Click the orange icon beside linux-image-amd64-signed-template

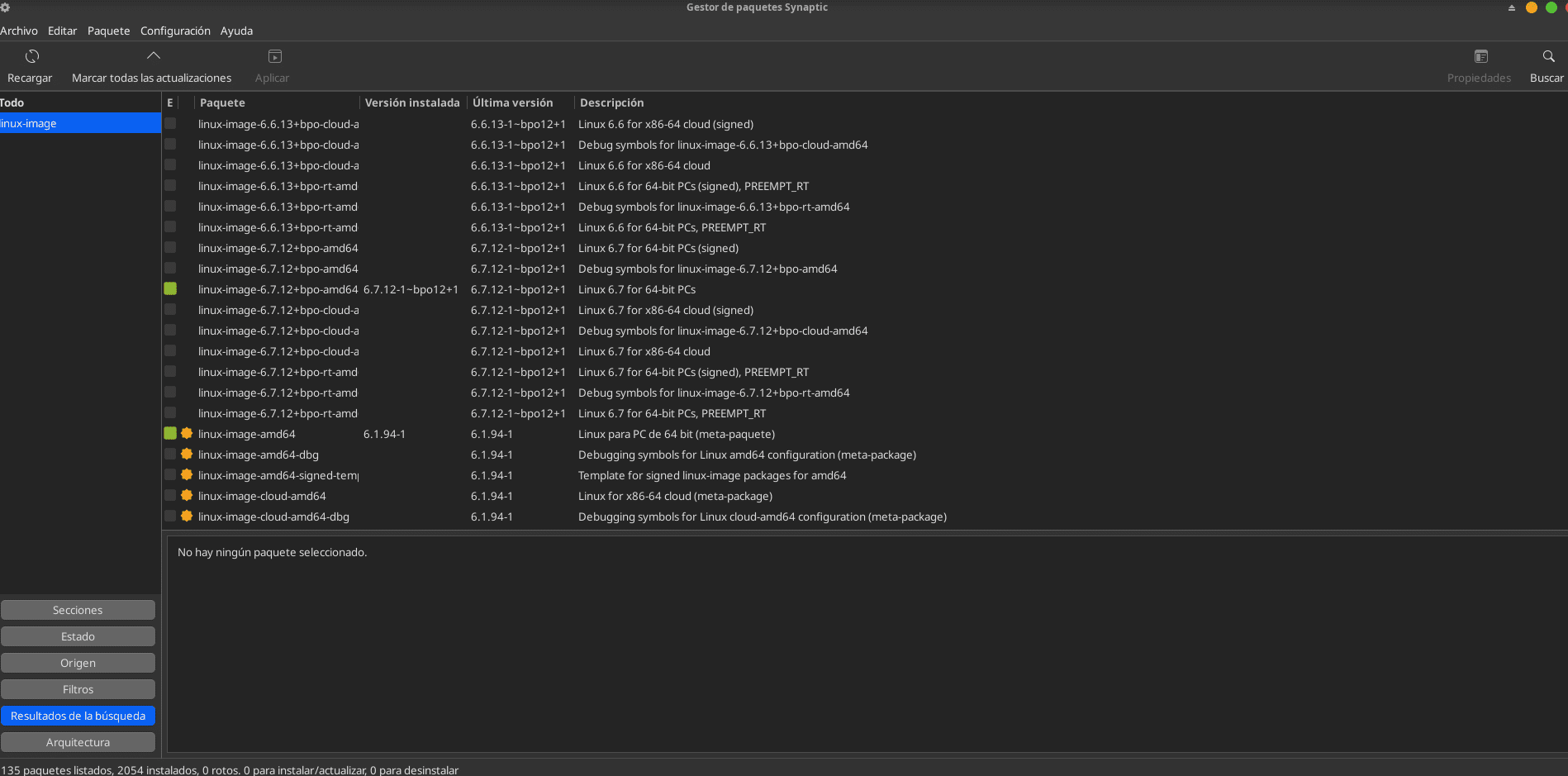187,474
